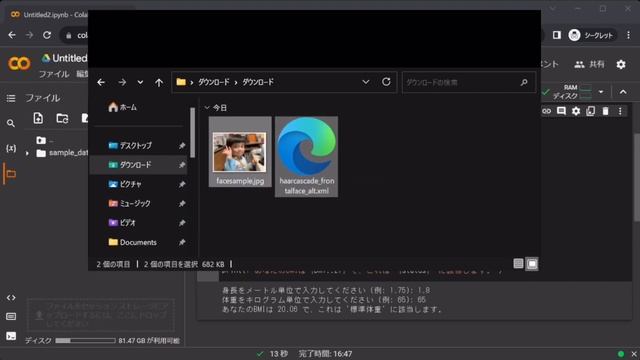Unpin Videos using its pin icon
640x360 pixels.
click(182, 223)
